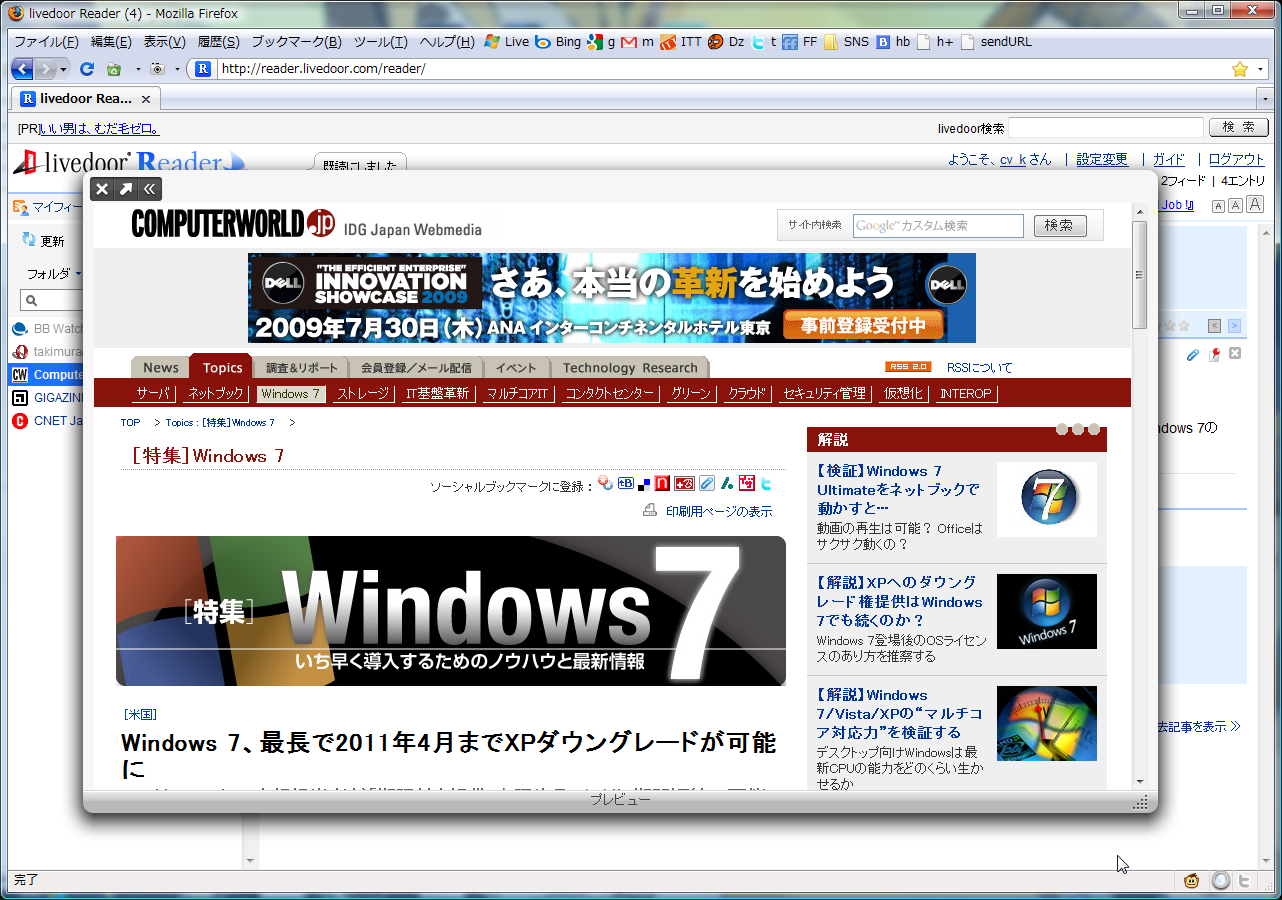Image resolution: width=1282 pixels, height=900 pixels.
Task: Click the Dell Innovation Showcase 2009 banner
Action: pos(612,298)
